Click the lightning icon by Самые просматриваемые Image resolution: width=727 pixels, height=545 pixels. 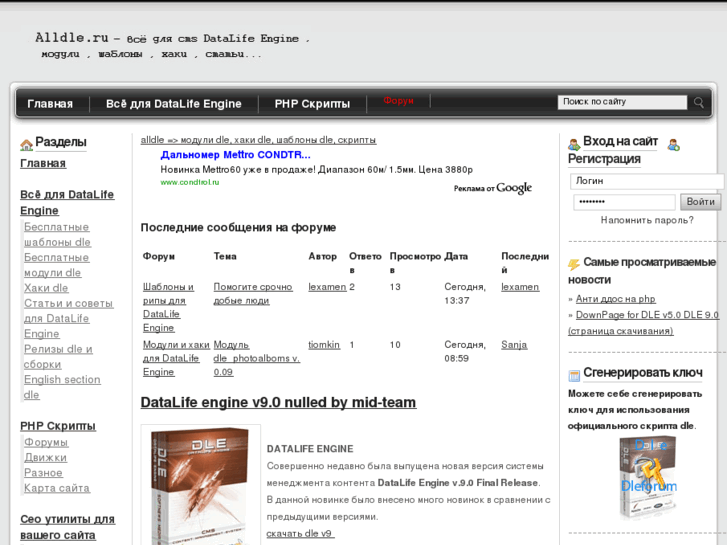[574, 264]
